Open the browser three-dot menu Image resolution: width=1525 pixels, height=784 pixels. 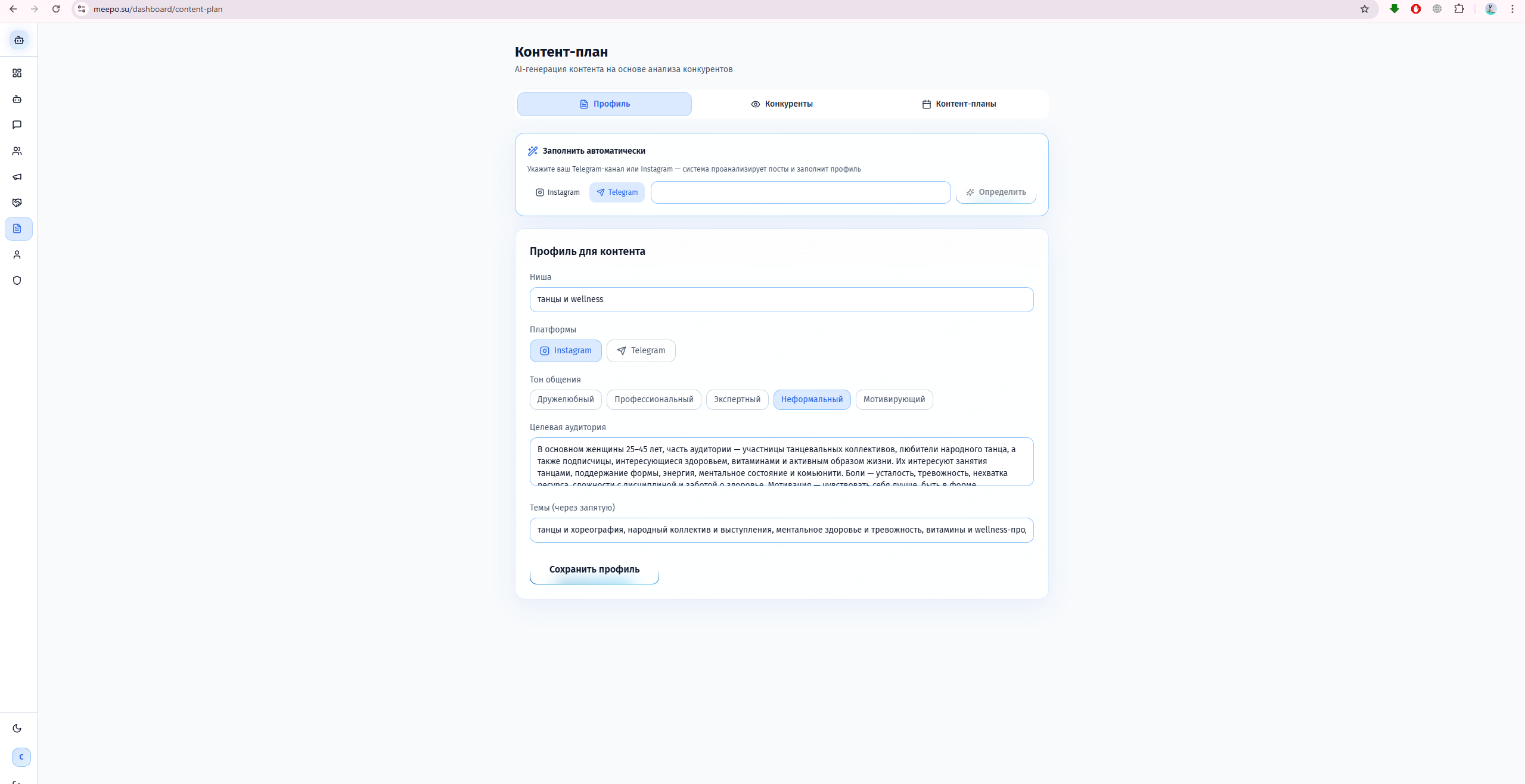tap(1512, 9)
